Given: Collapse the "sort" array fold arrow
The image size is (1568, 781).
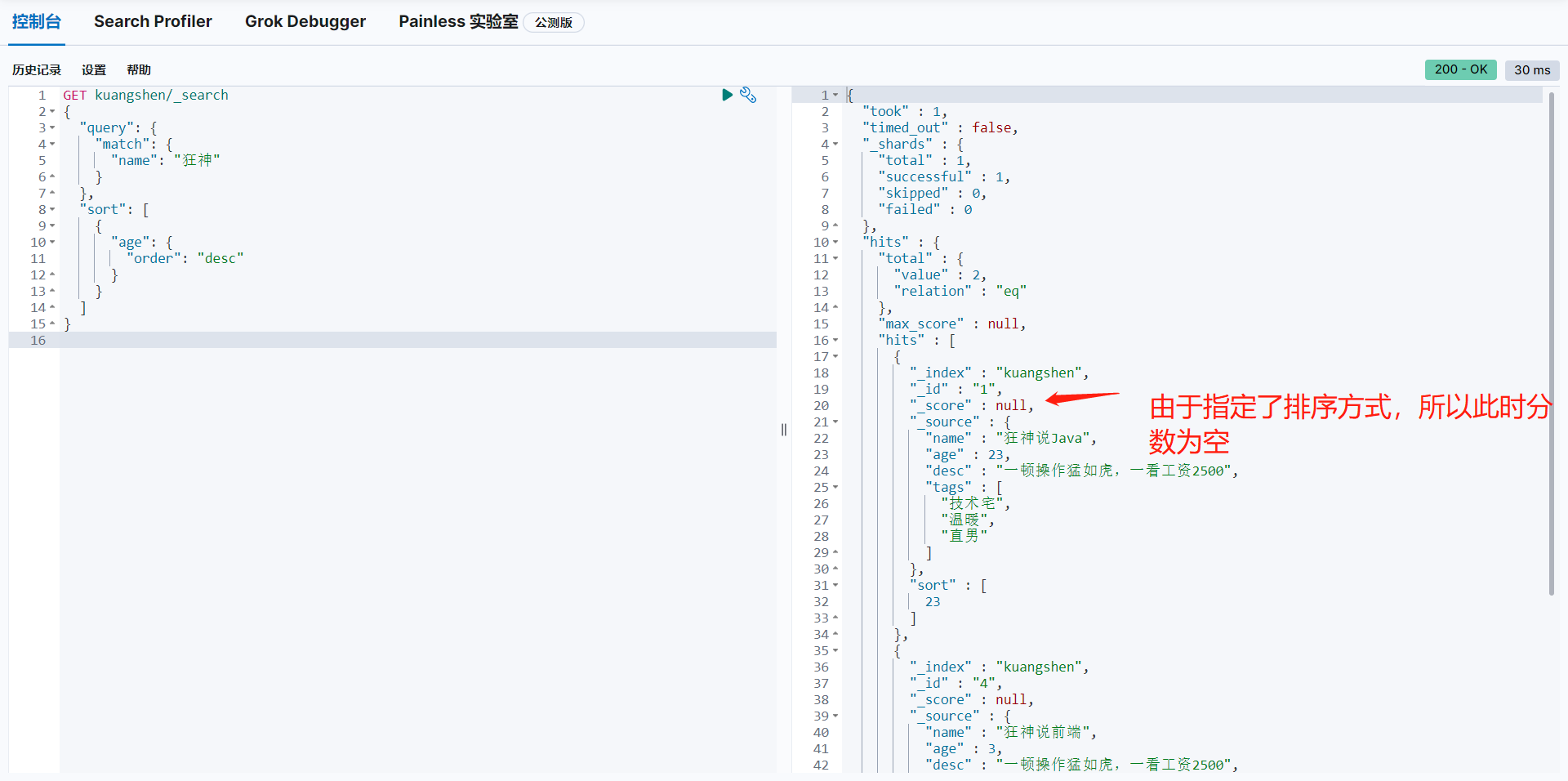Looking at the screenshot, I should (52, 209).
